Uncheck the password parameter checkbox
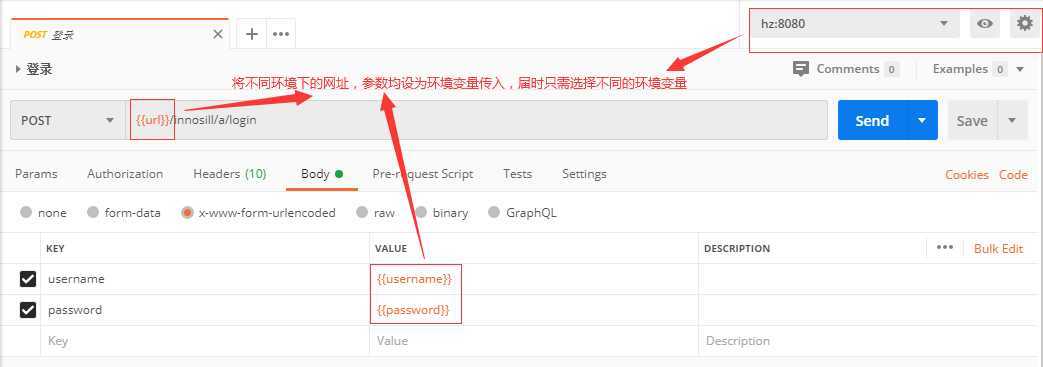 pyautogui.click(x=28, y=310)
